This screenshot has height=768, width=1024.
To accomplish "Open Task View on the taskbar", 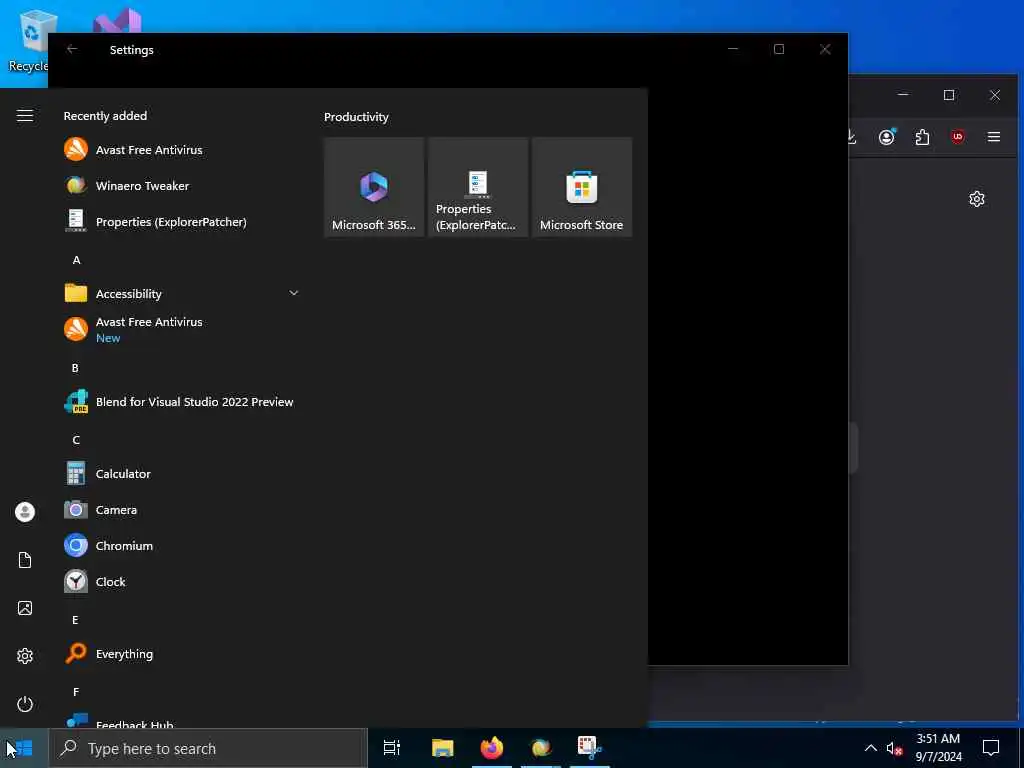I will pyautogui.click(x=392, y=748).
